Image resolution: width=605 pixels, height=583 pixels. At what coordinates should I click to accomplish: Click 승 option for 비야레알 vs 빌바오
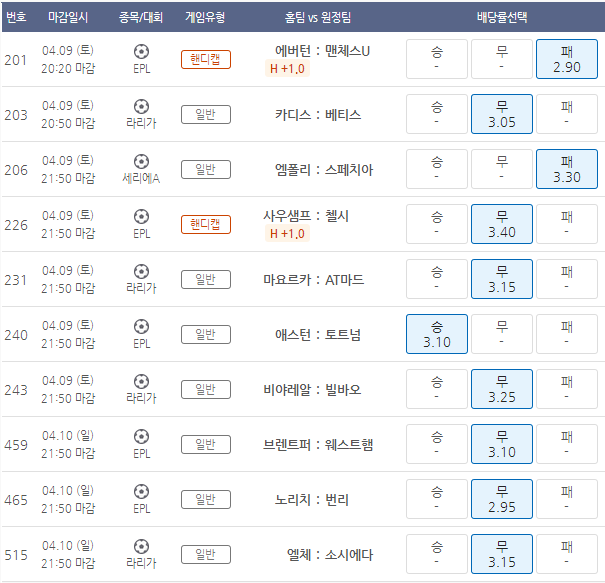tap(437, 389)
